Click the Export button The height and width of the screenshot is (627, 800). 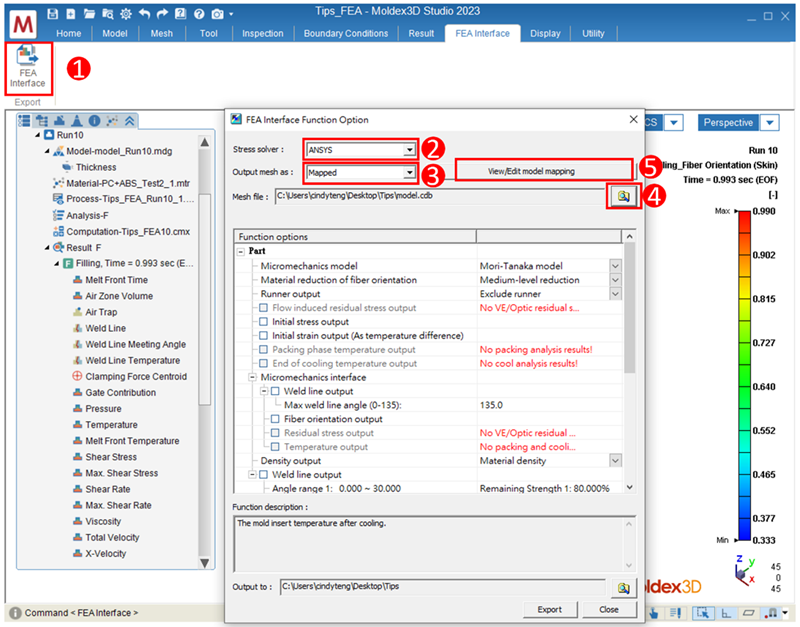[549, 609]
